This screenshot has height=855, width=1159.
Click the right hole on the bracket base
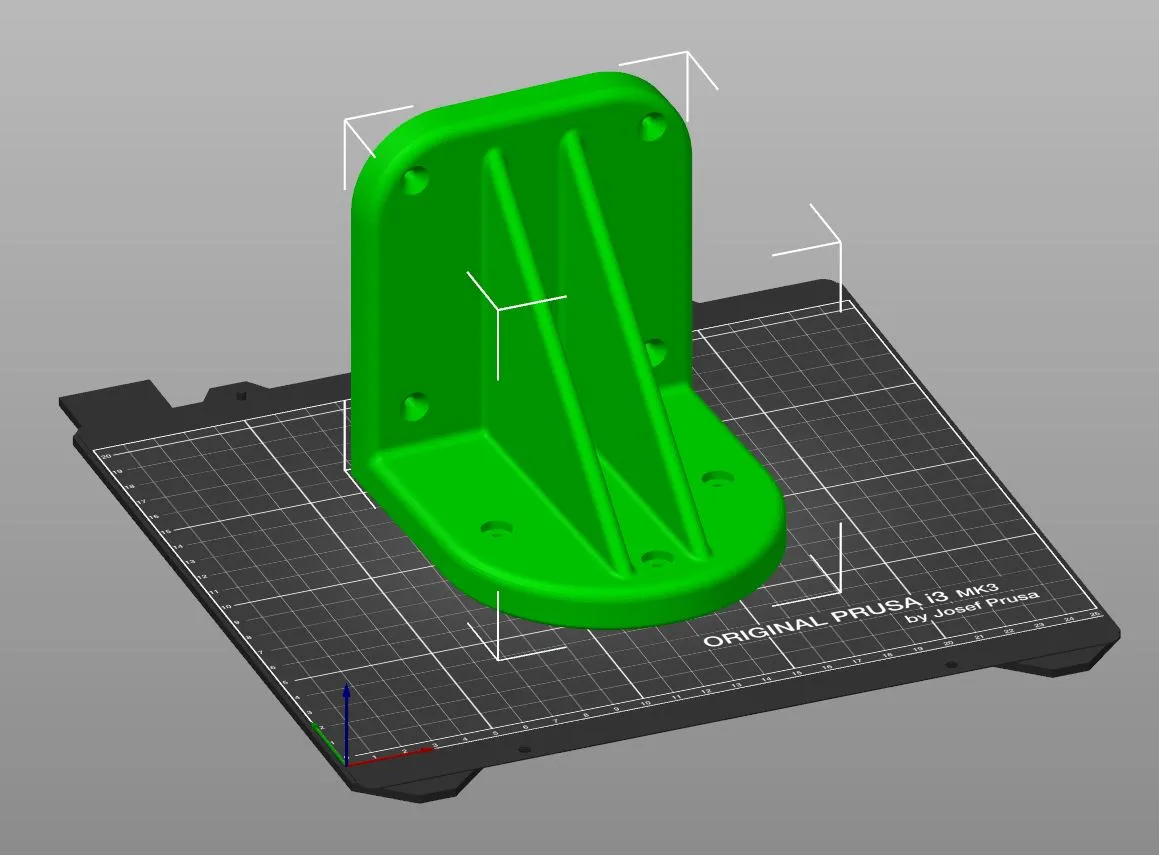pos(716,479)
